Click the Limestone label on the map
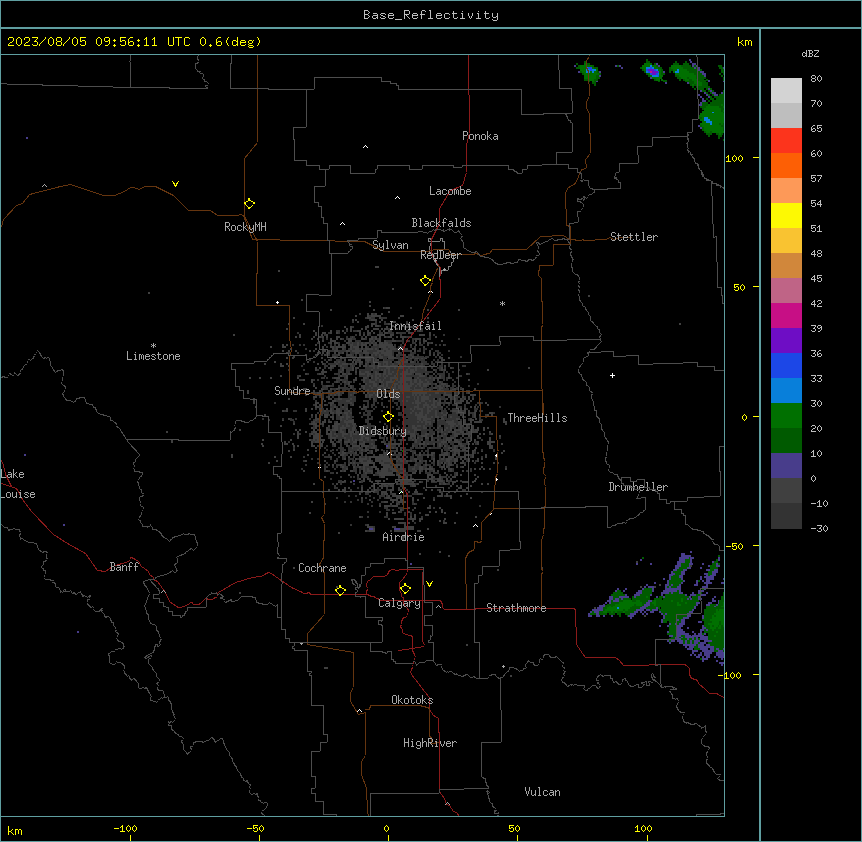Screen dimensions: 862x842 (x=153, y=356)
